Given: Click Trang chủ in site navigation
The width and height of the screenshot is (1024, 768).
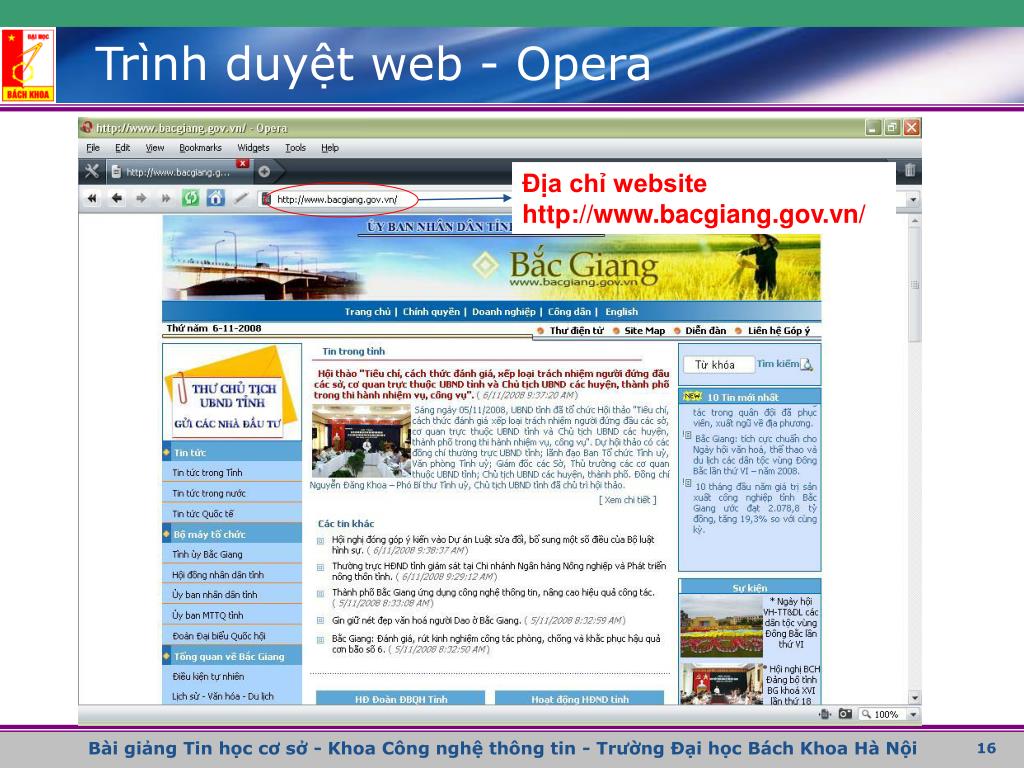Looking at the screenshot, I should click(368, 312).
